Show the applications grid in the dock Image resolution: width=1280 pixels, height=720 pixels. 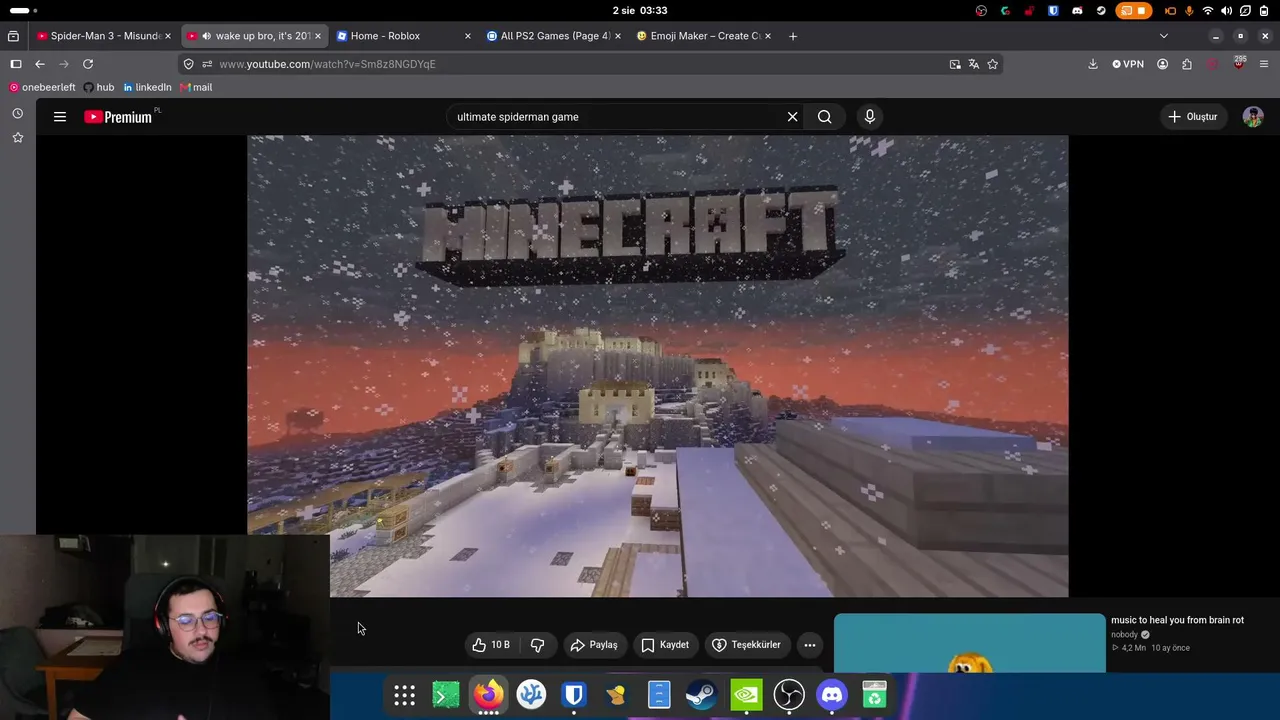(x=404, y=695)
